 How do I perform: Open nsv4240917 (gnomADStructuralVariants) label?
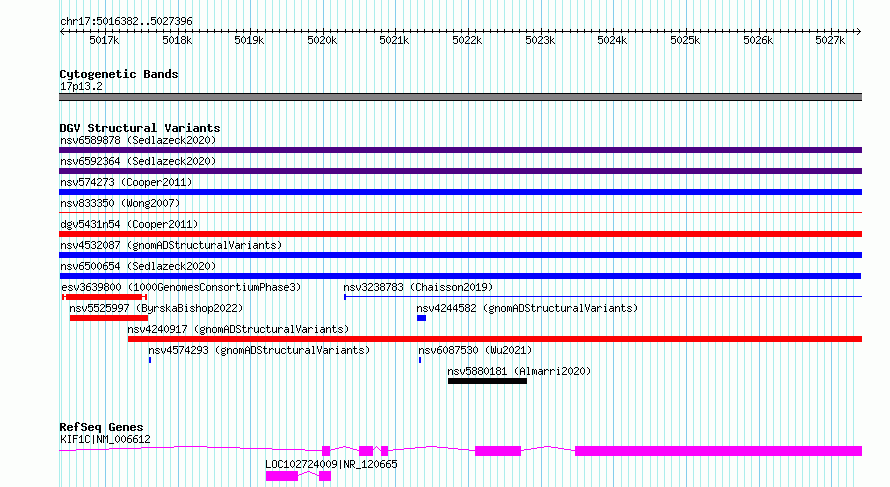pyautogui.click(x=238, y=329)
